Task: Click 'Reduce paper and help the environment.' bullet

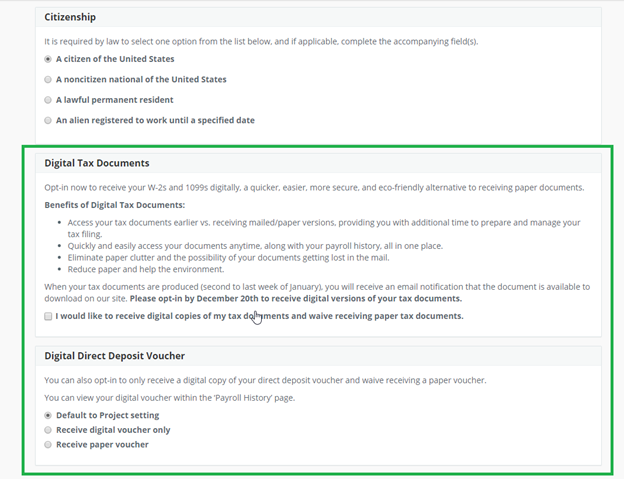Action: (x=146, y=269)
